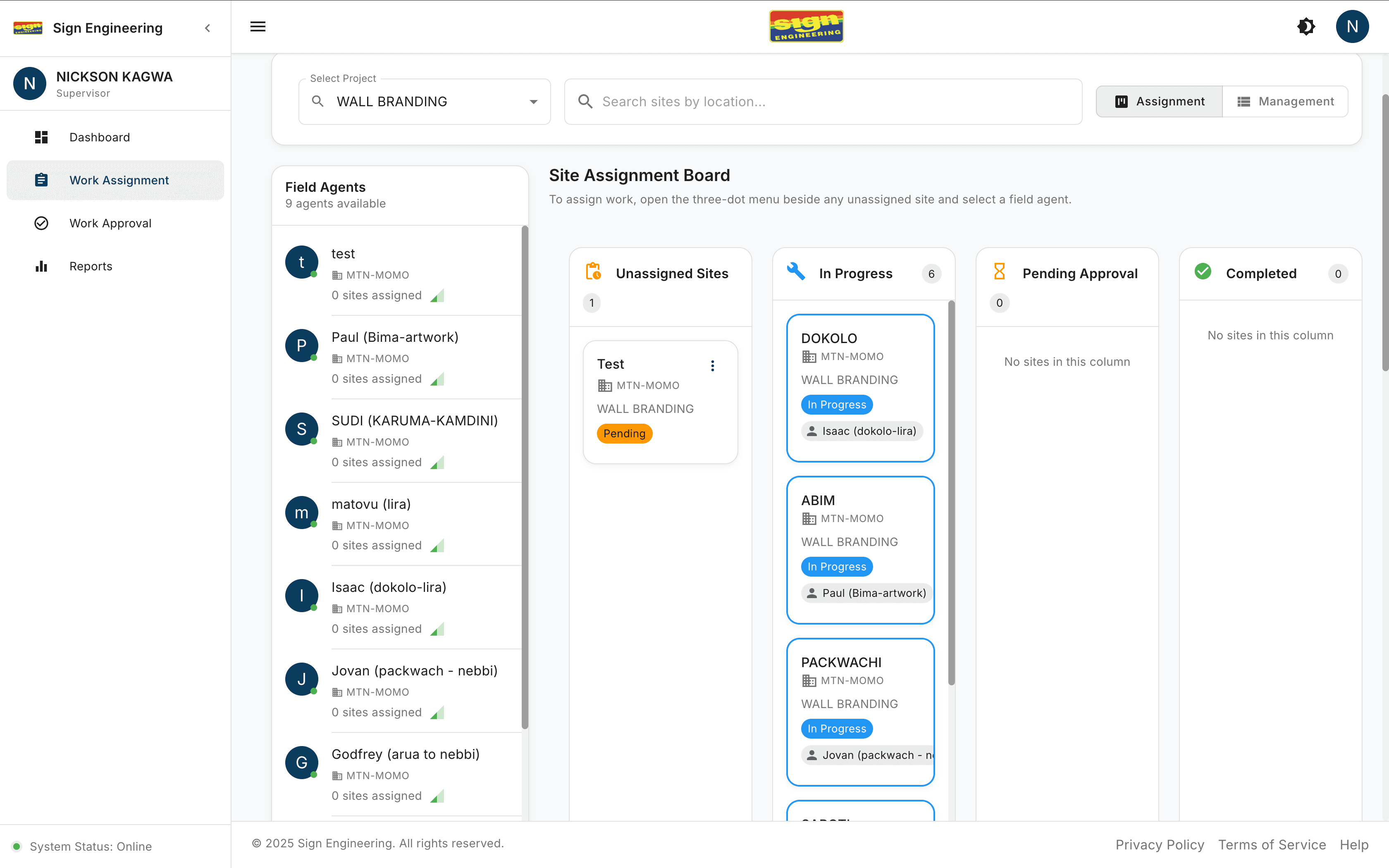Click Pending status chip on Test card
Viewport: 1389px width, 868px height.
tap(625, 434)
